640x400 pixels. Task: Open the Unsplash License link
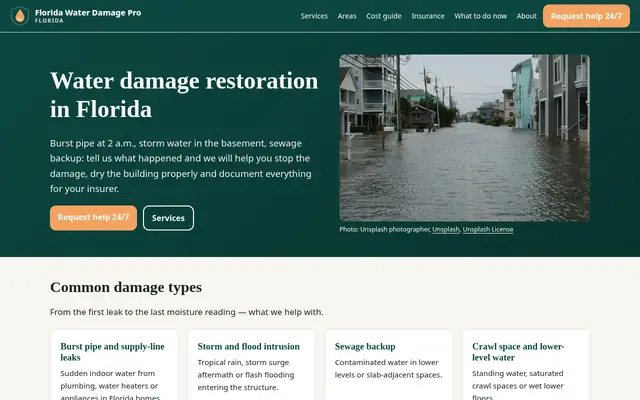[488, 229]
